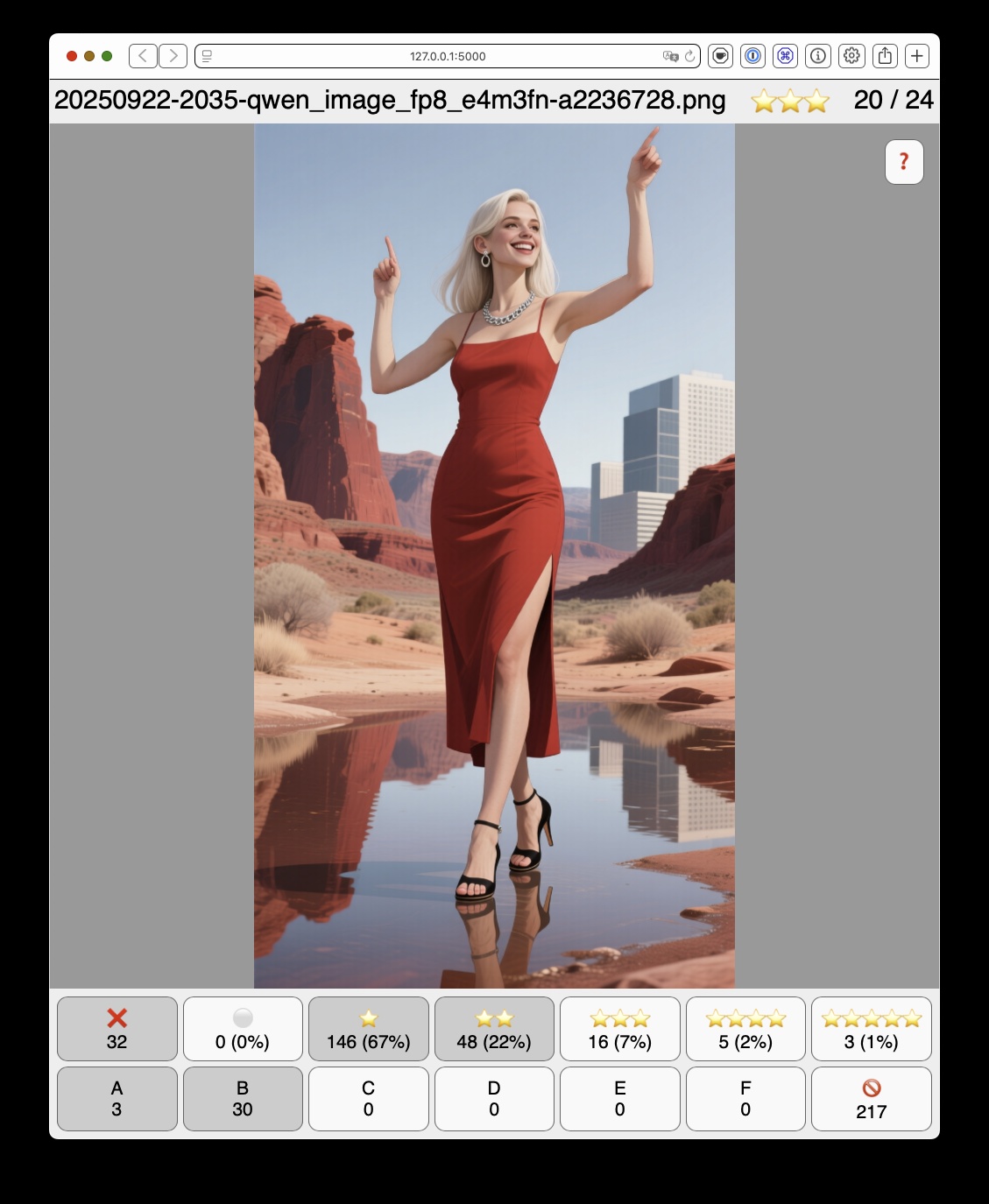Choose category A with 3 images

coord(117,1098)
